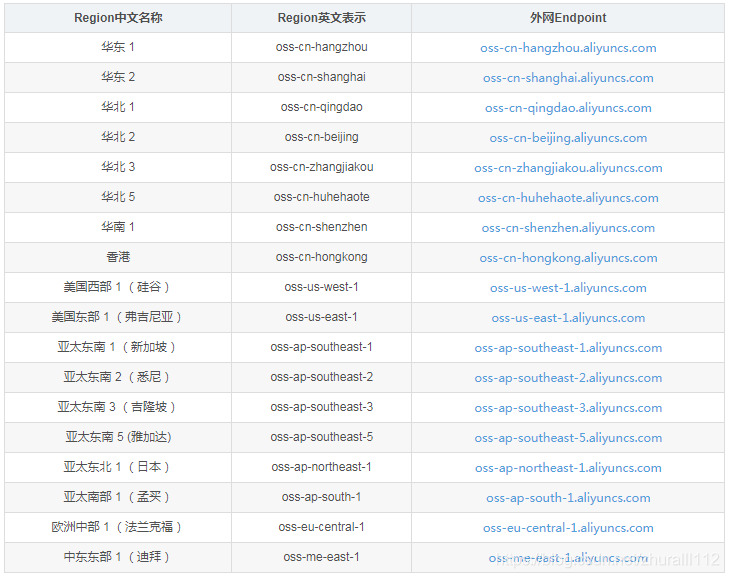
Task: Select the 亚太东北 1（日本）cell
Action: coord(118,467)
